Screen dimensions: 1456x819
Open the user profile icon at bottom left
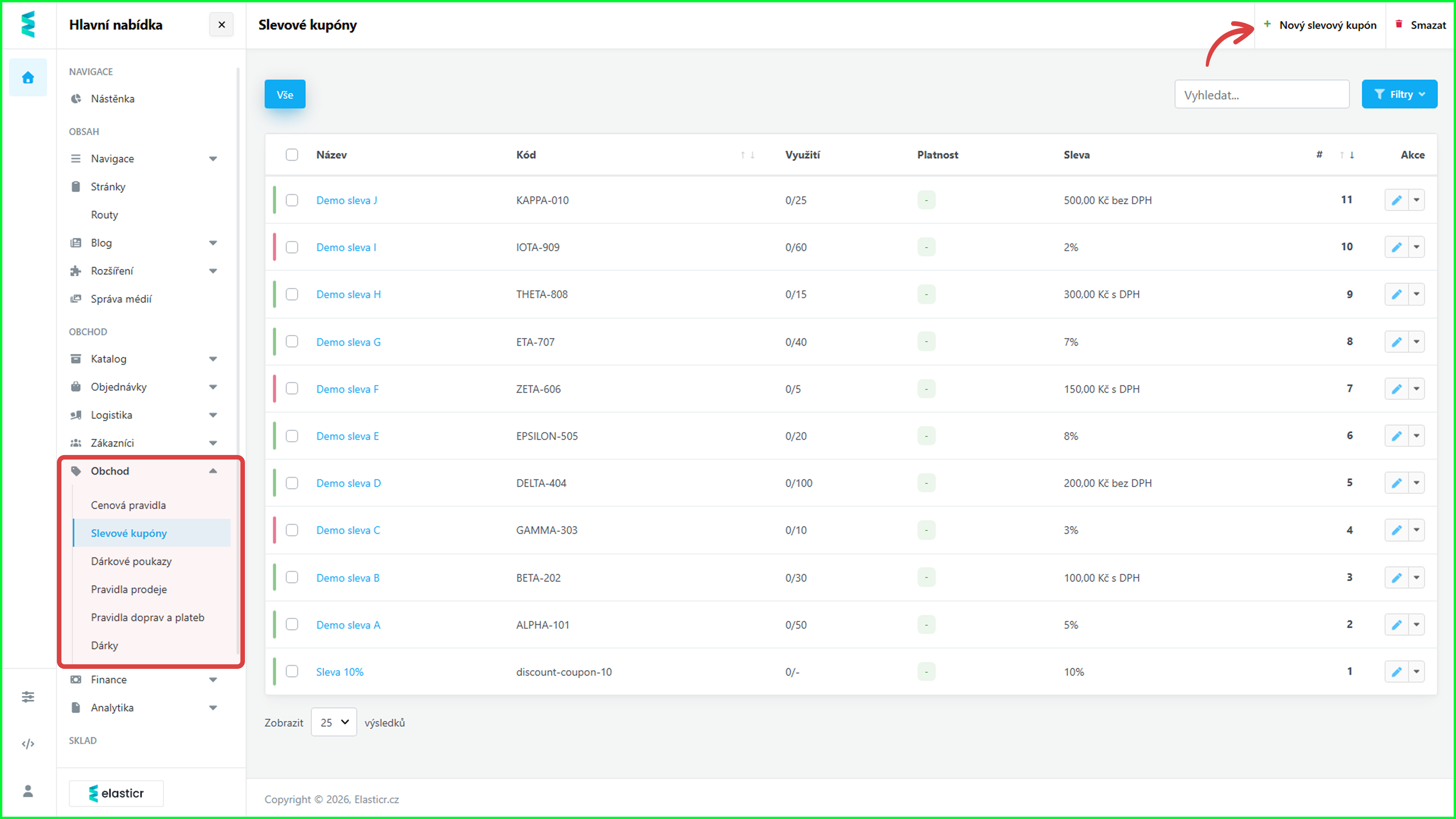pos(28,791)
